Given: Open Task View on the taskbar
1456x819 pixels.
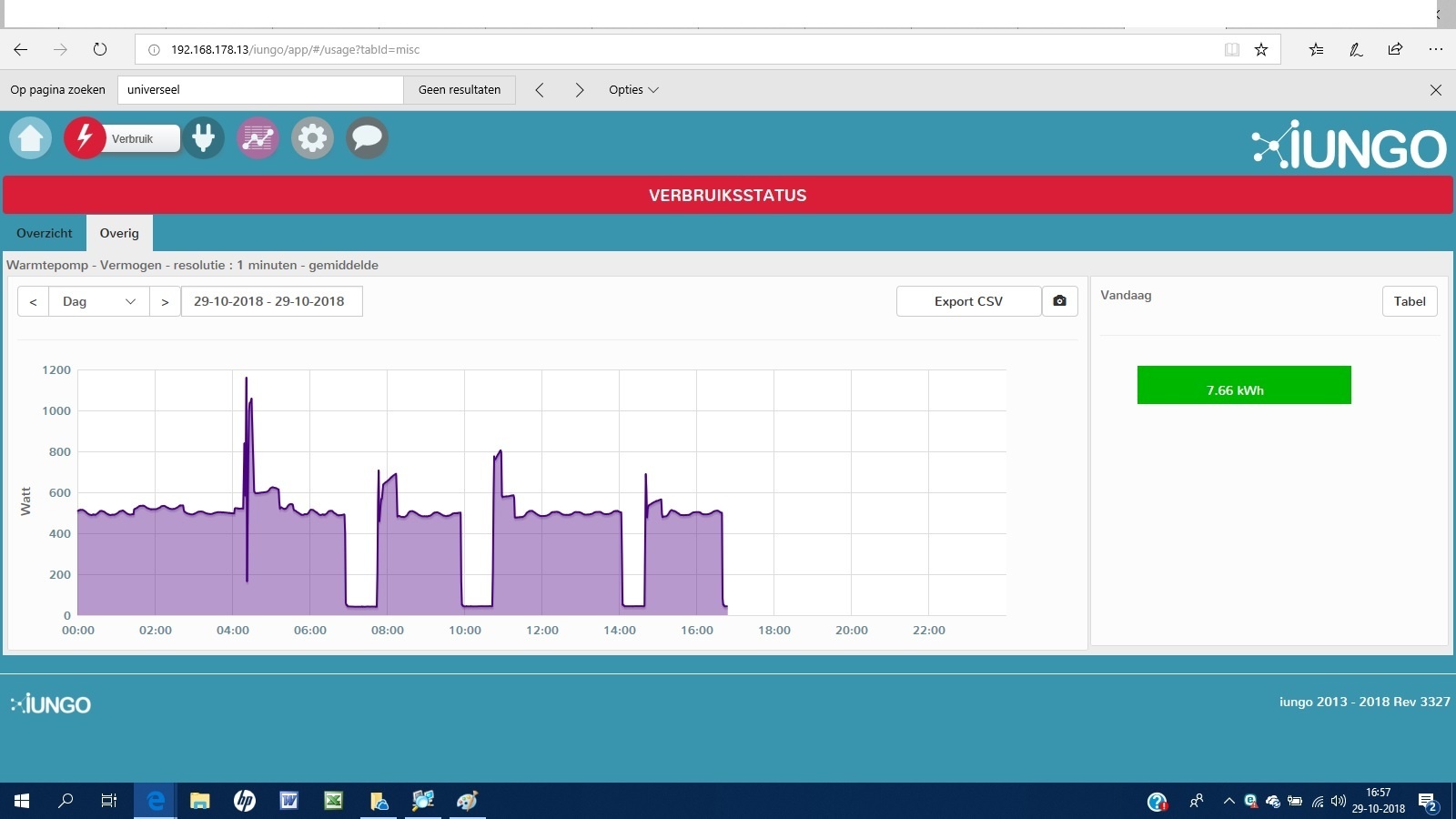Looking at the screenshot, I should [x=109, y=801].
